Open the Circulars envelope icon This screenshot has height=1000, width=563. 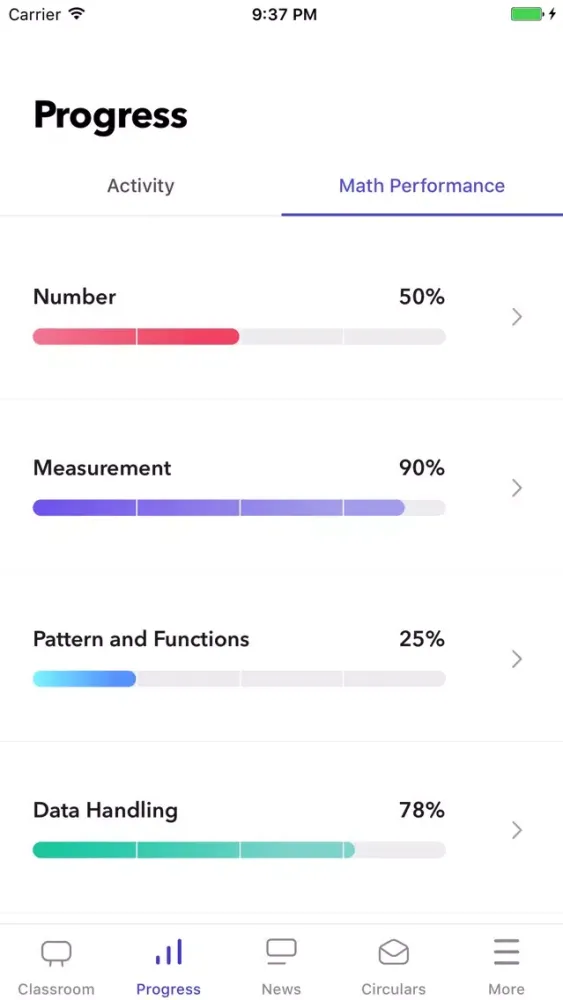pyautogui.click(x=393, y=953)
